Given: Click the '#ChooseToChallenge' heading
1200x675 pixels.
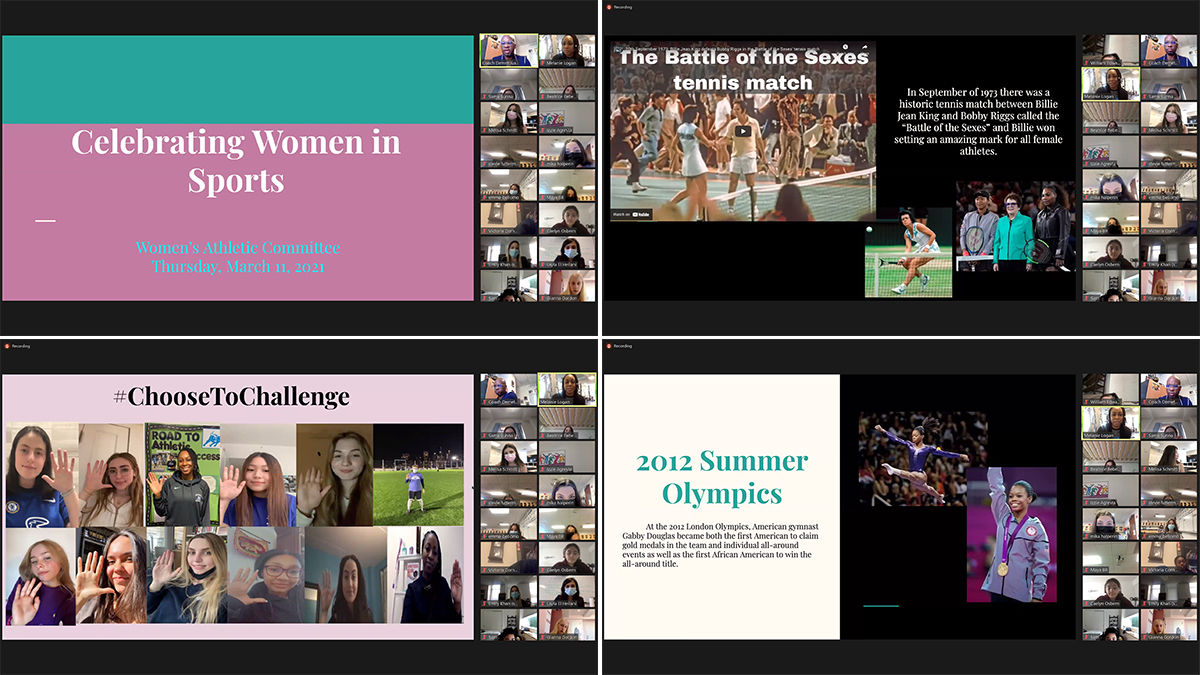Looking at the screenshot, I should pos(231,396).
